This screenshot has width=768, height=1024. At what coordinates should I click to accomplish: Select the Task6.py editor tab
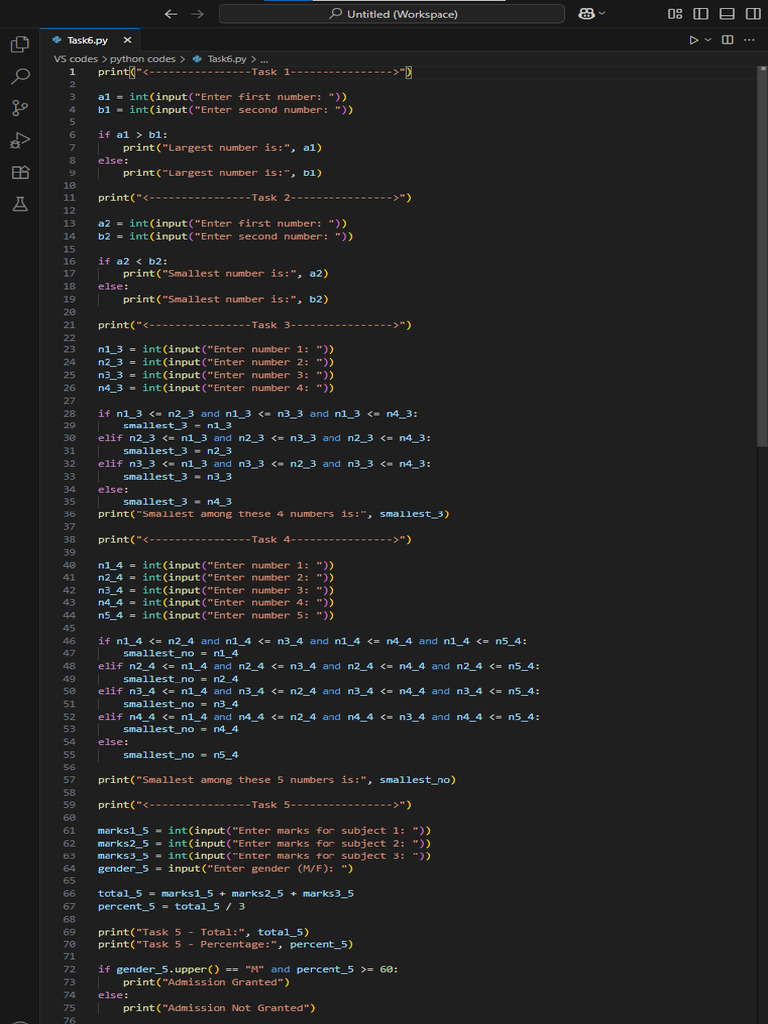[x=87, y=40]
